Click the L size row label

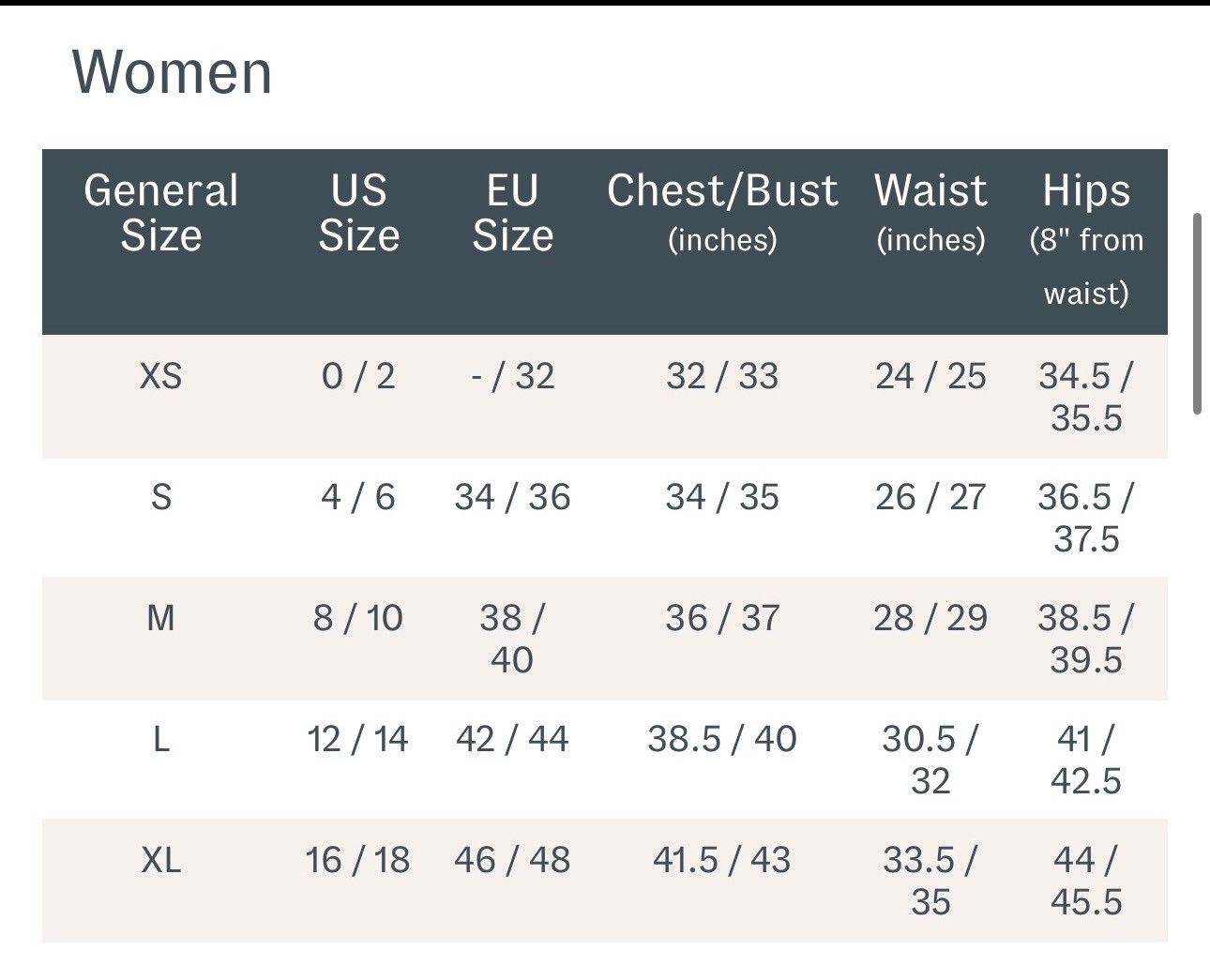click(161, 740)
